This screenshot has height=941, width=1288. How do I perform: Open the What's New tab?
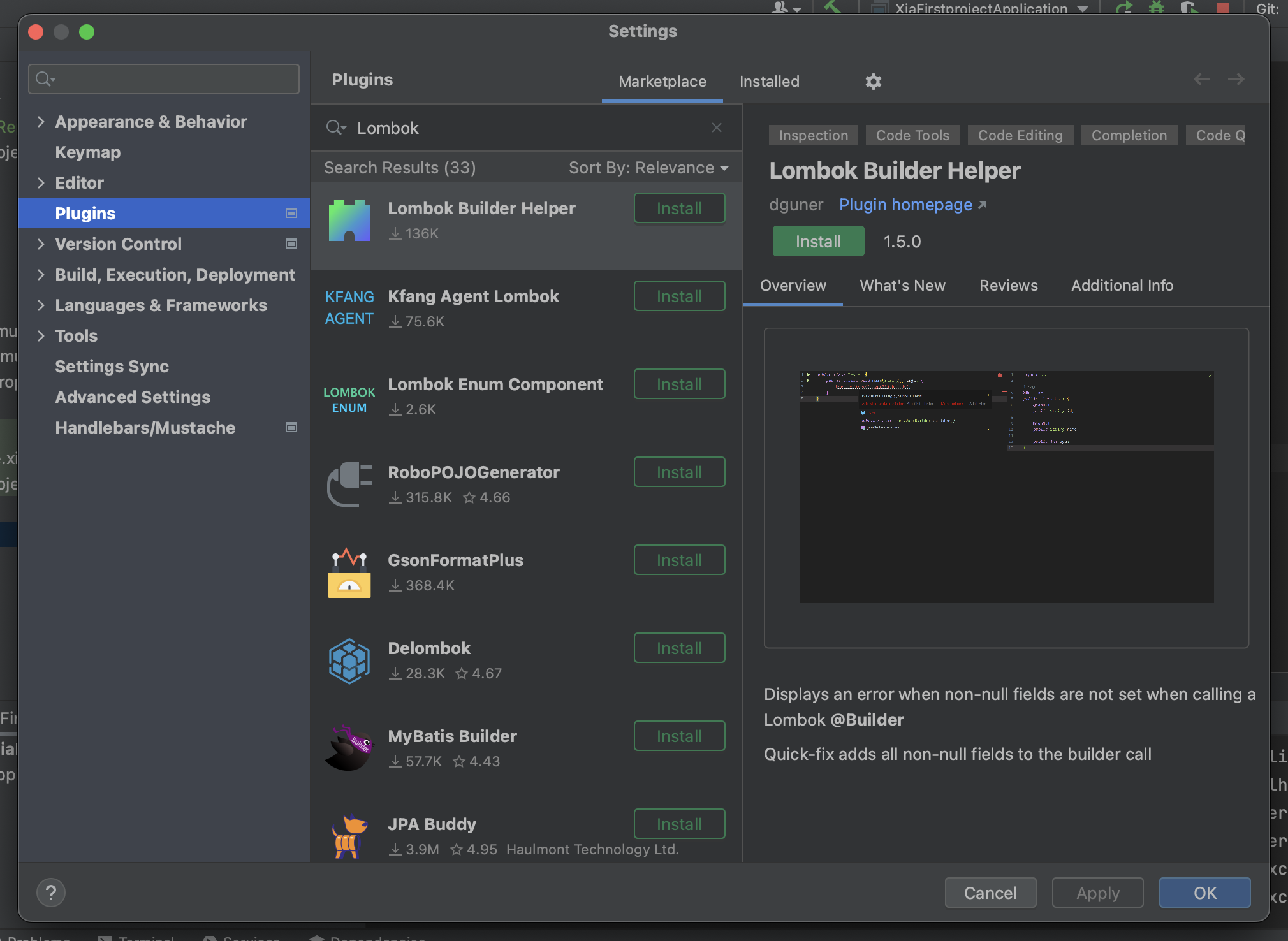point(902,286)
